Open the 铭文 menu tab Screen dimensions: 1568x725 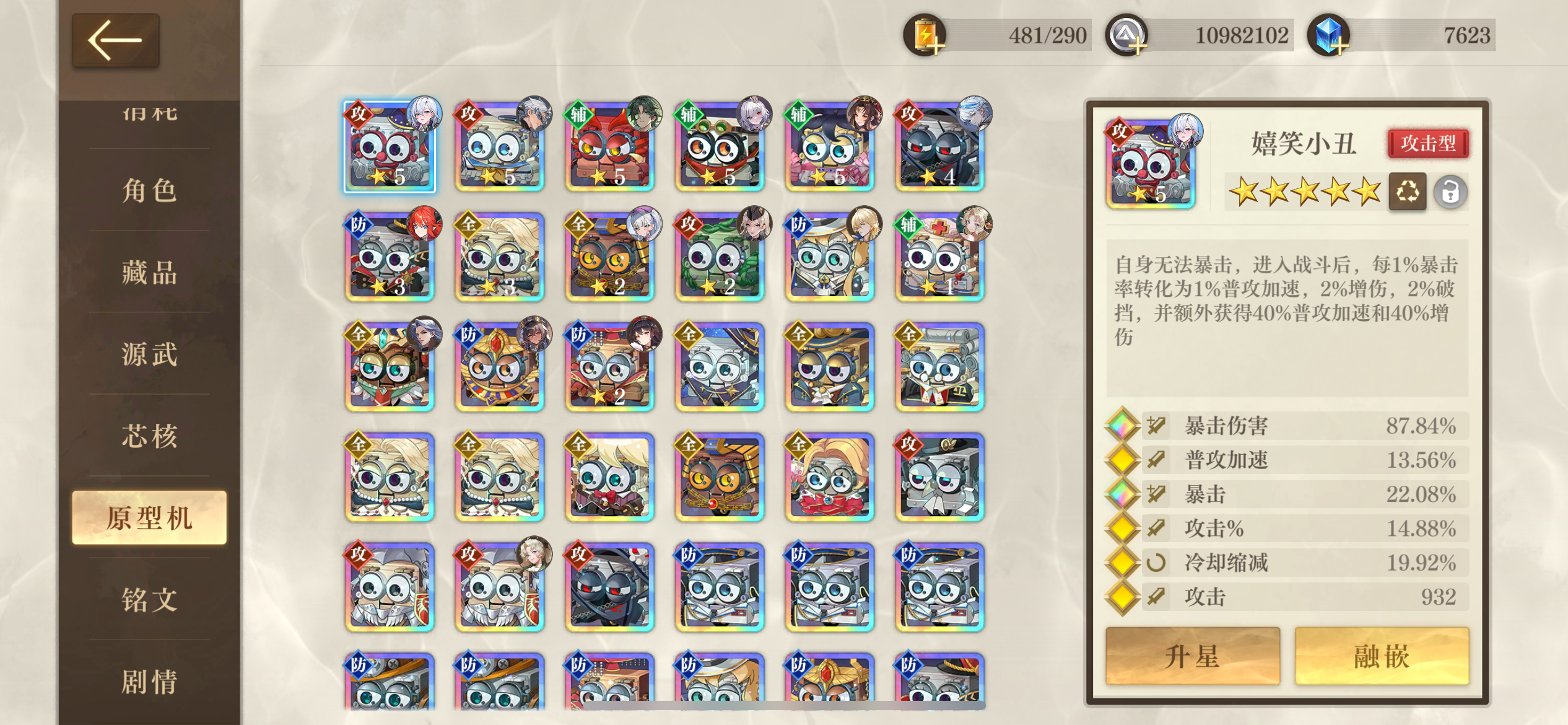click(x=149, y=600)
